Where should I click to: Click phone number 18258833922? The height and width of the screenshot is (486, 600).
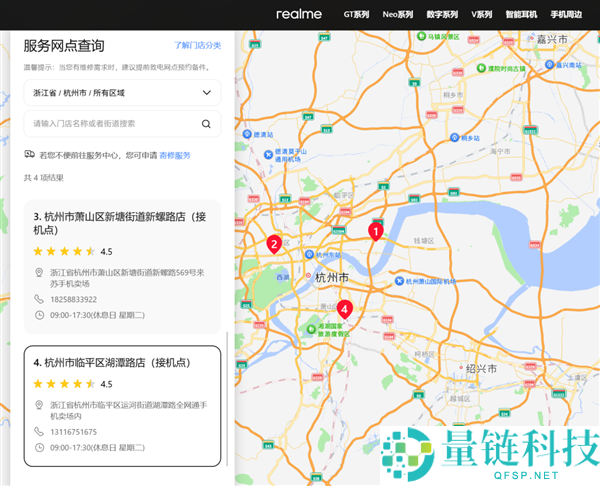pos(73,299)
